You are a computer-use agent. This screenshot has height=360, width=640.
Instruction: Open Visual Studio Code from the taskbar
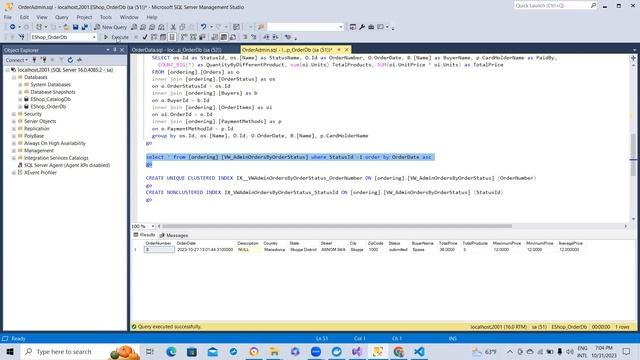tap(419, 351)
